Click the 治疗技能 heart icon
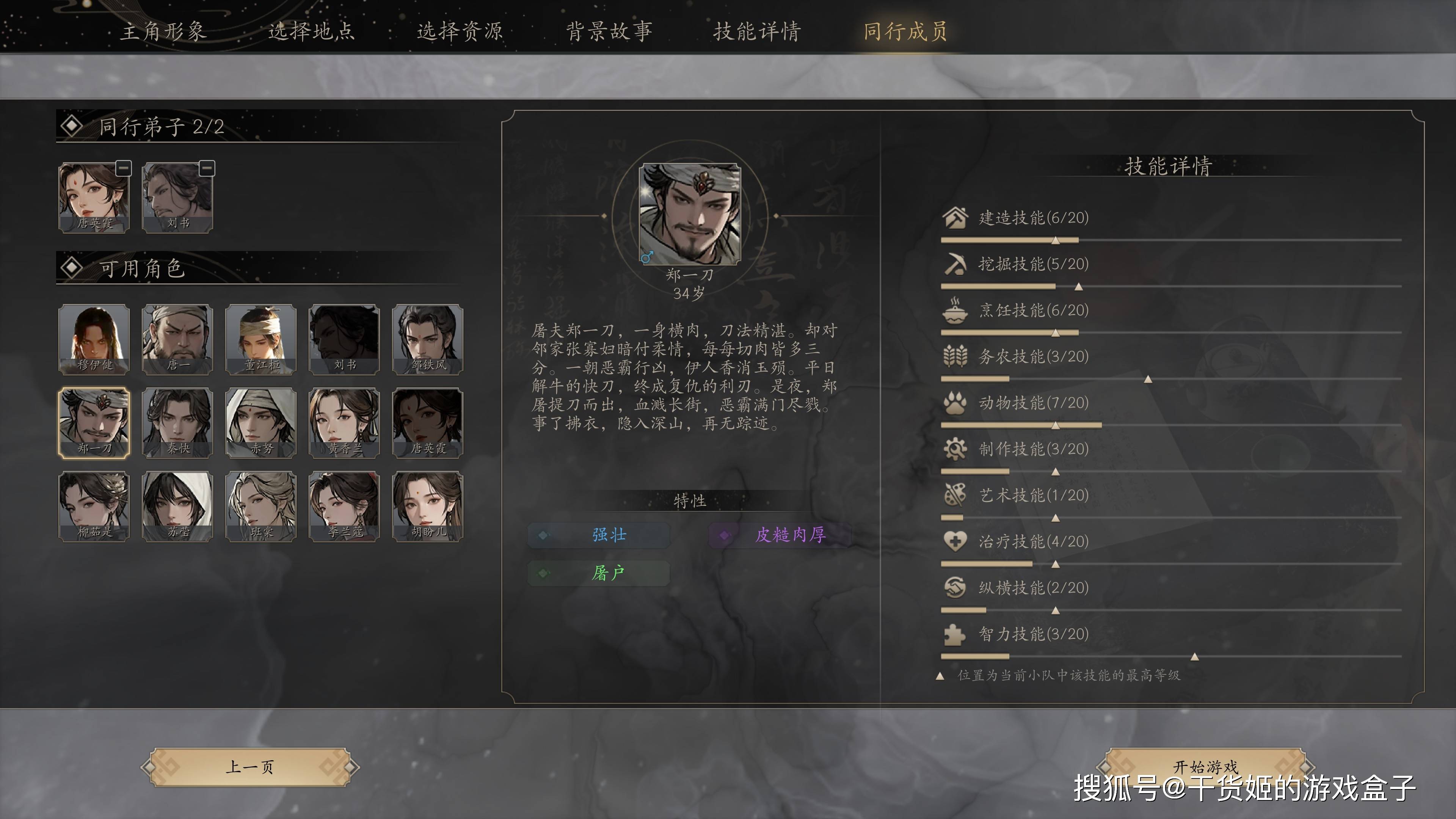Screen dimensions: 1456x819 coord(955,541)
